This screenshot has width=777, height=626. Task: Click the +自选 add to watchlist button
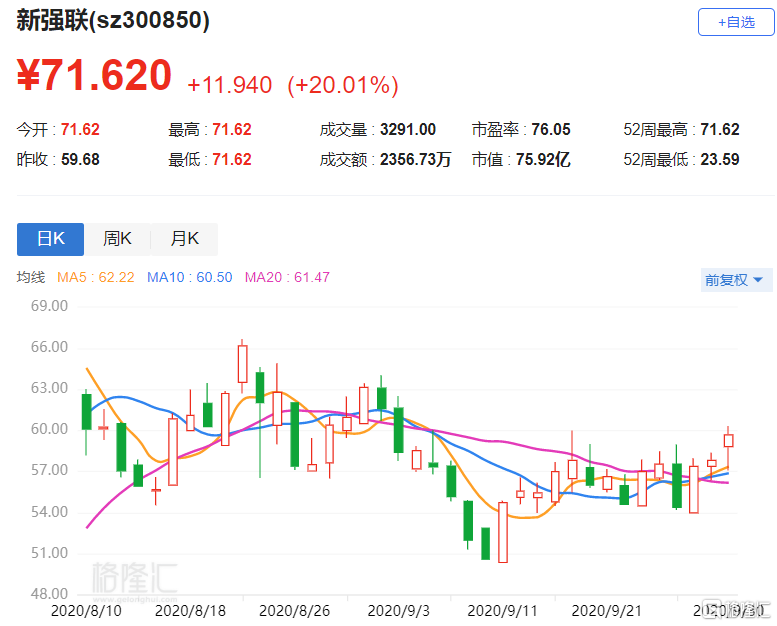point(735,22)
